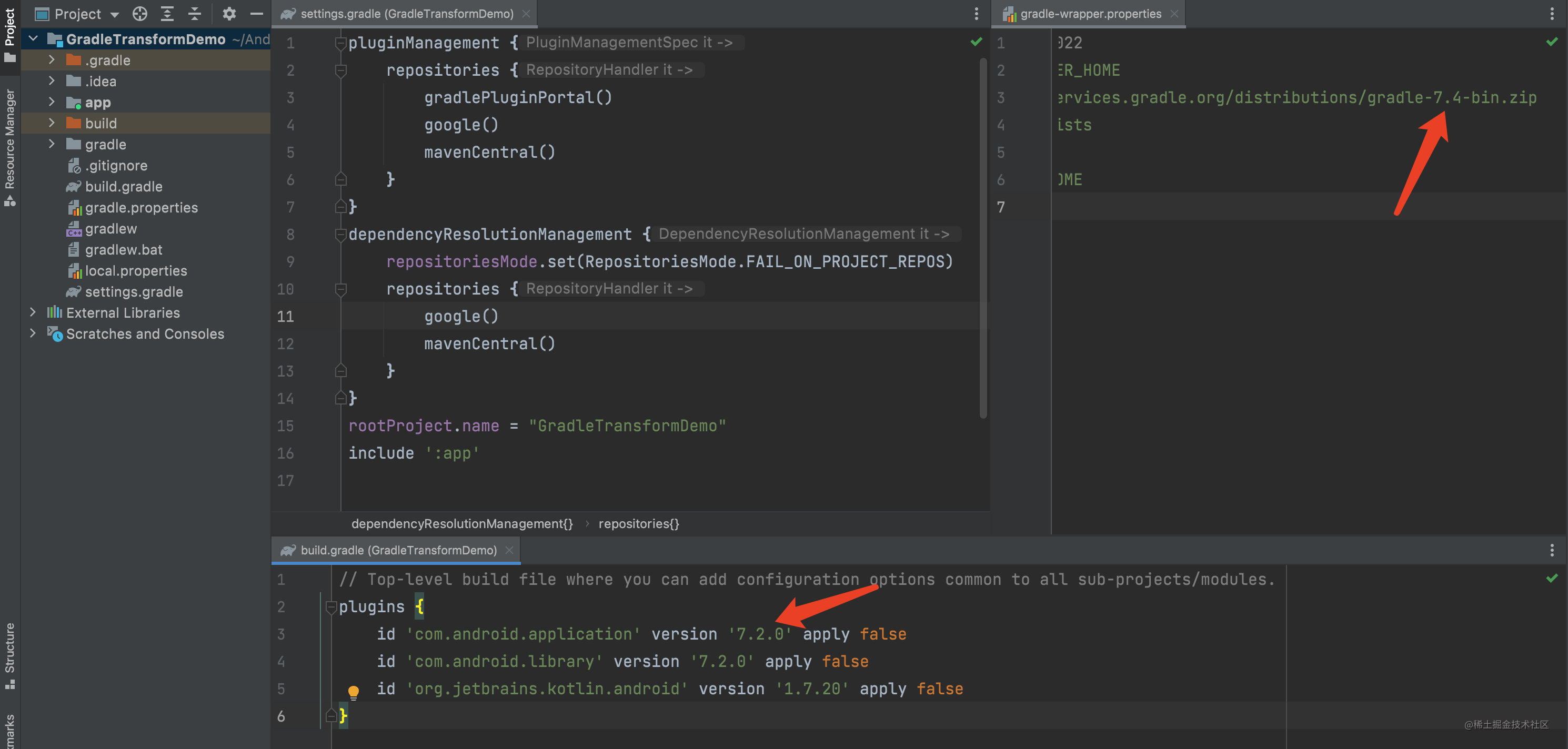Hide the Project panel with minus icon
The image size is (1568, 749).
[257, 13]
